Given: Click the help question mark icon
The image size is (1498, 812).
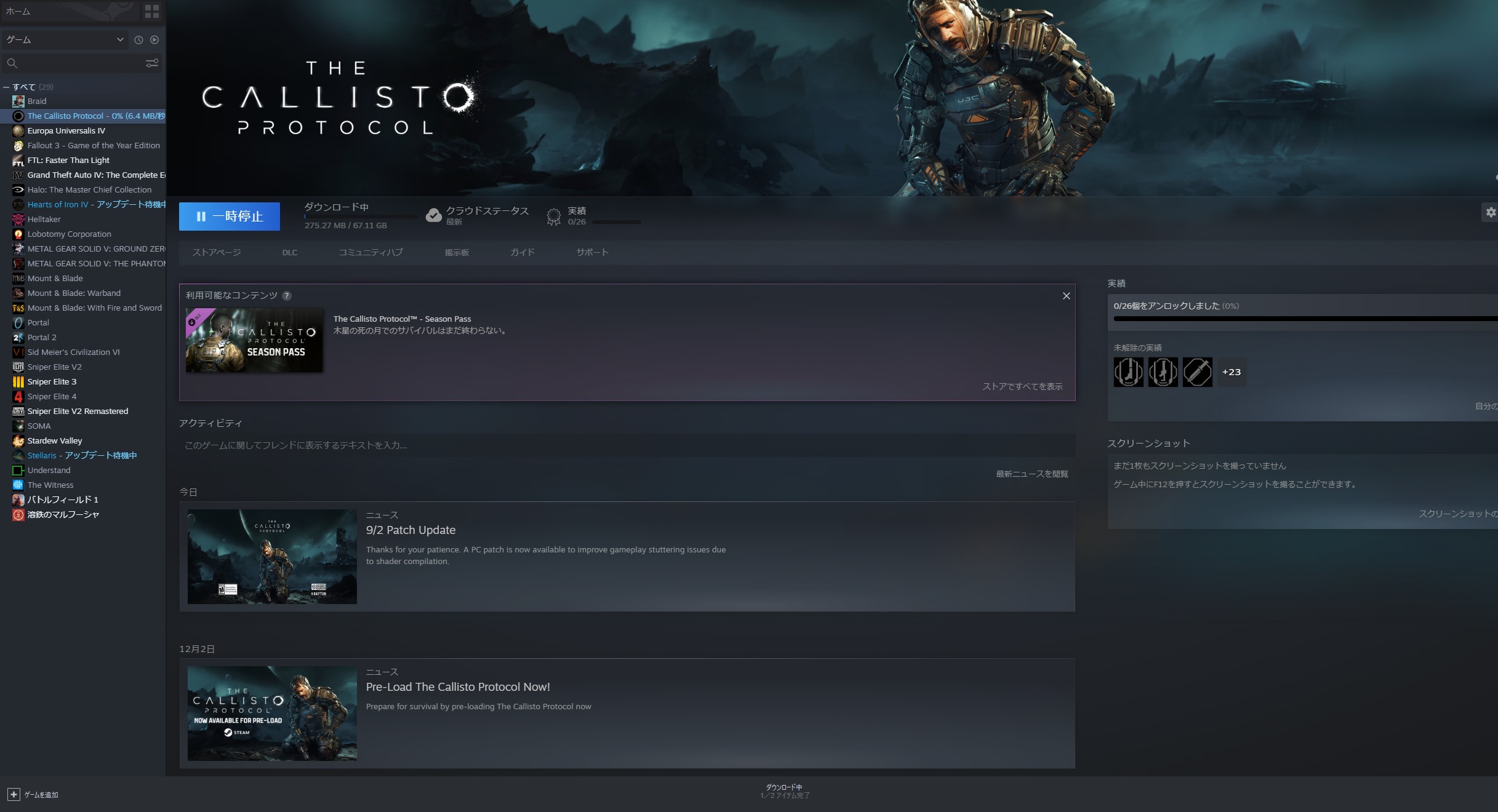Looking at the screenshot, I should click(x=286, y=296).
